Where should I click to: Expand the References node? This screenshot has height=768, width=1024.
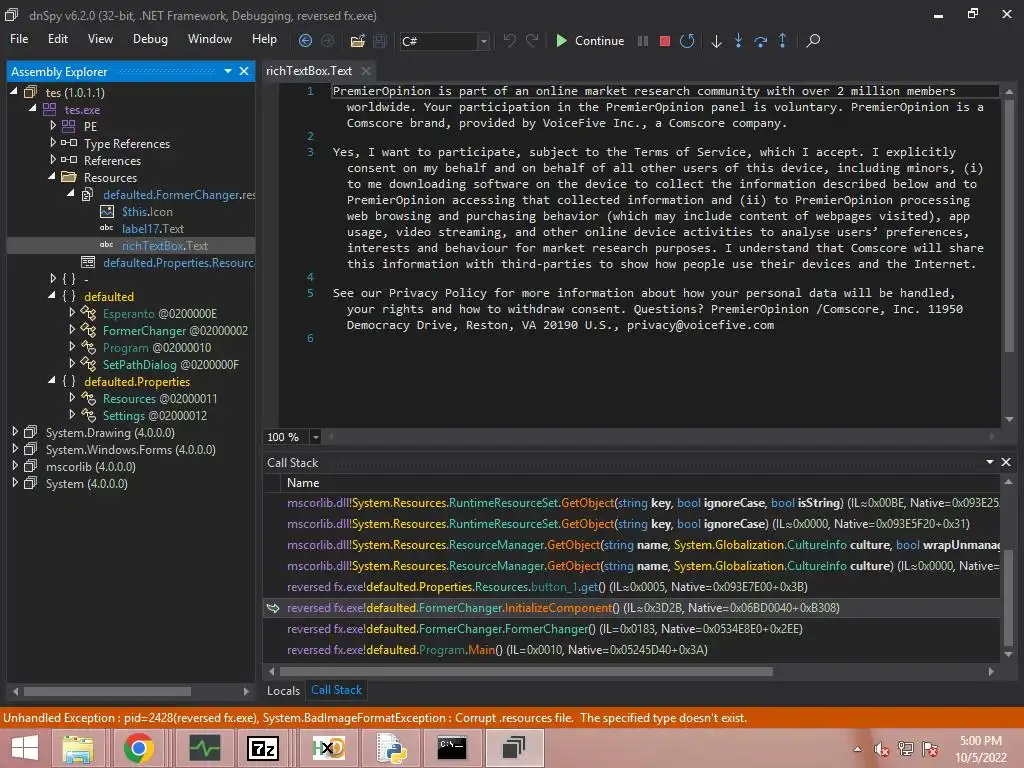[53, 159]
